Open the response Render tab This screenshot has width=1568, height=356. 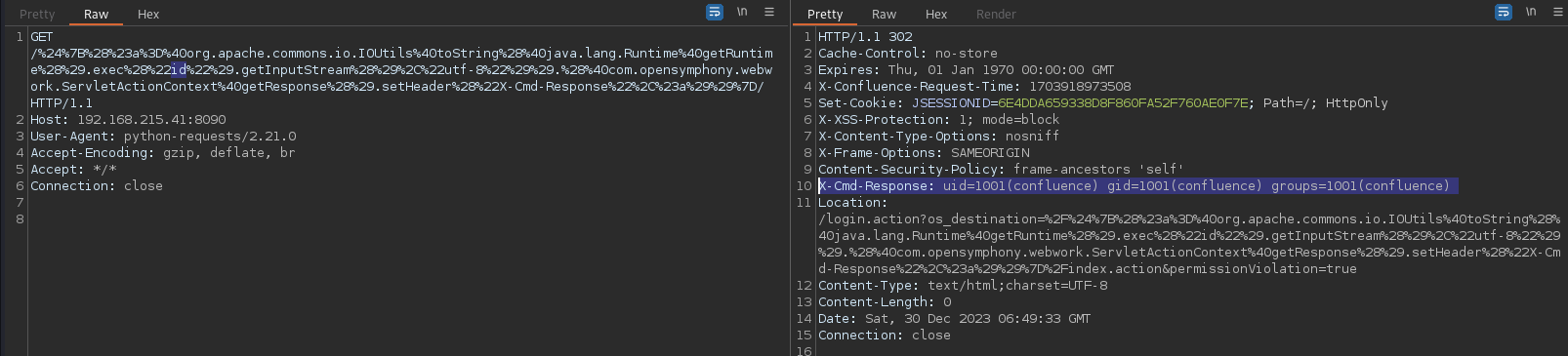[996, 14]
